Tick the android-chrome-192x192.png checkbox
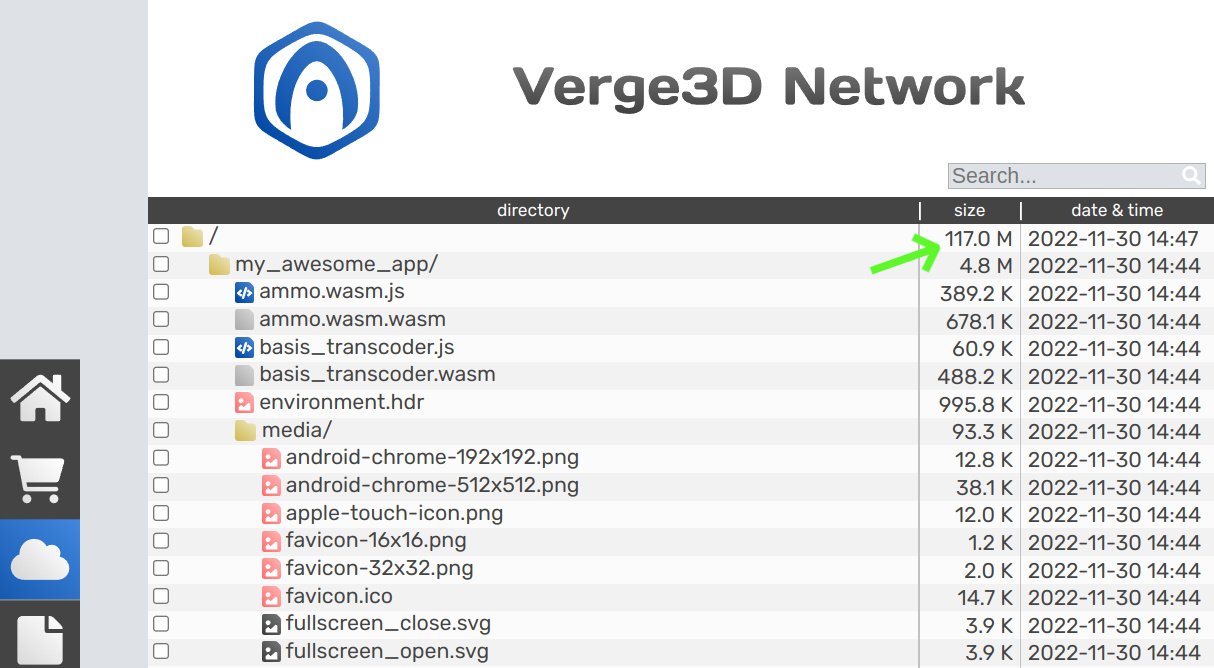Image resolution: width=1214 pixels, height=668 pixels. pyautogui.click(x=161, y=458)
